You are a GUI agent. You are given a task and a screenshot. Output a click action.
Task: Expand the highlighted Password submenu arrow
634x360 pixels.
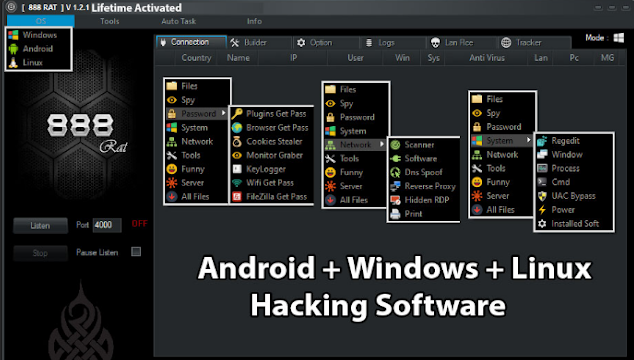(x=223, y=114)
